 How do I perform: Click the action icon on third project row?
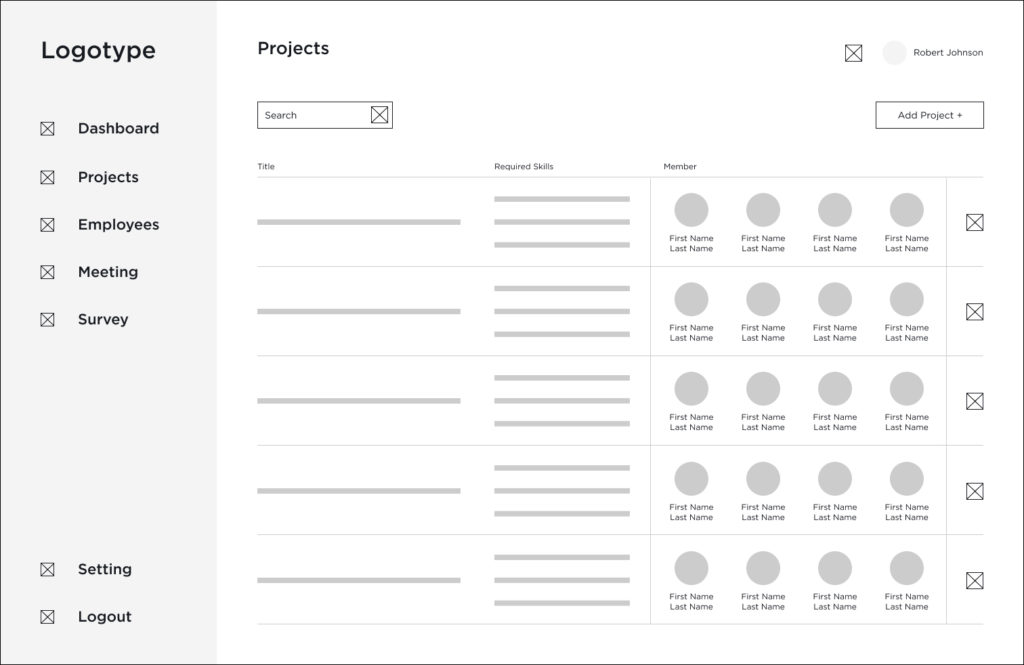tap(974, 401)
